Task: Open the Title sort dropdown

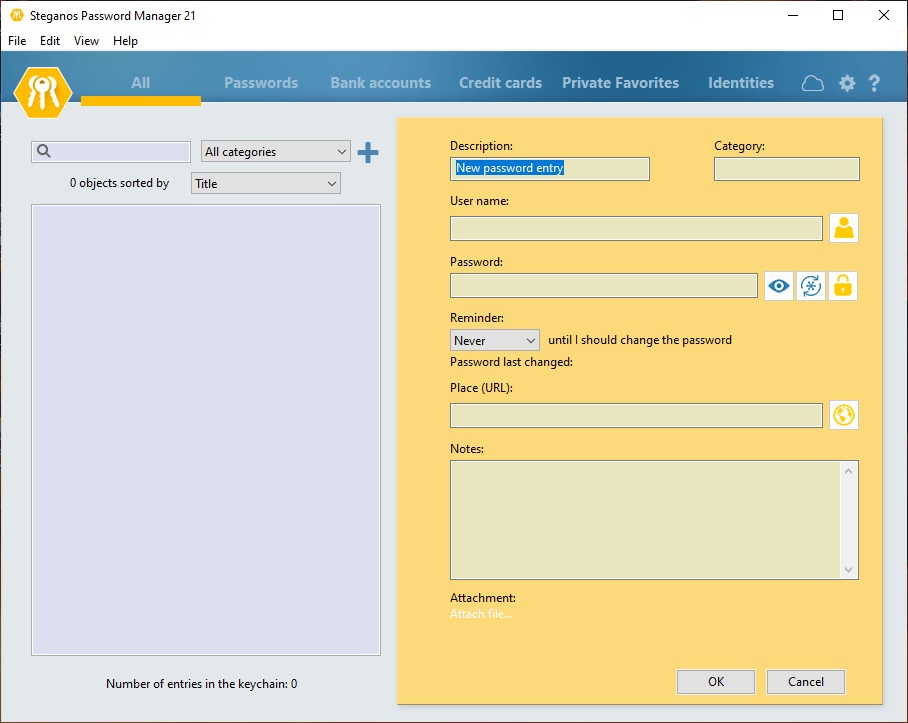Action: click(x=265, y=183)
